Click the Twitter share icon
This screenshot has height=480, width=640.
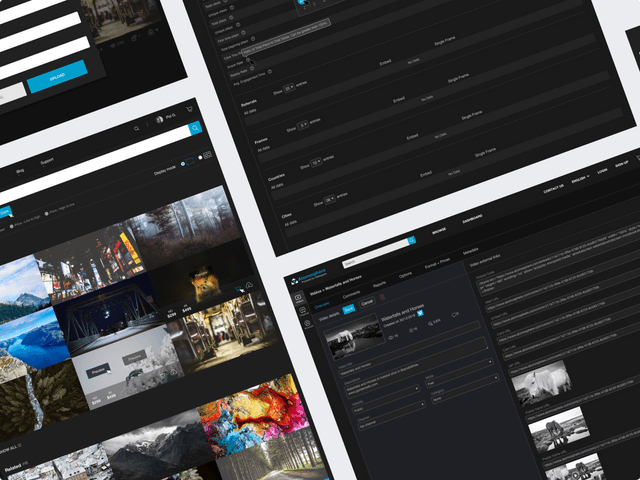click(420, 313)
